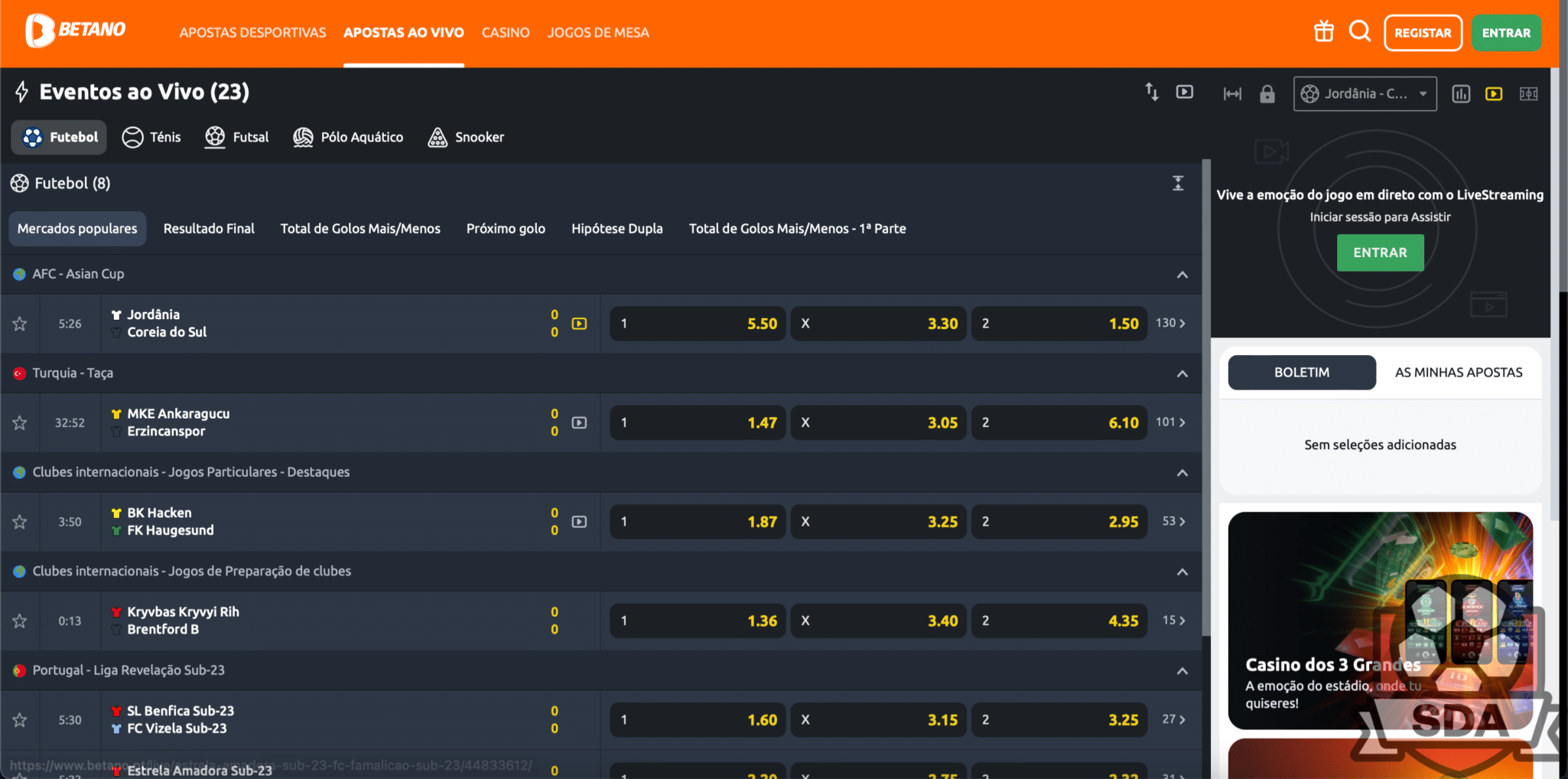Click the gift promotions icon

[1323, 32]
